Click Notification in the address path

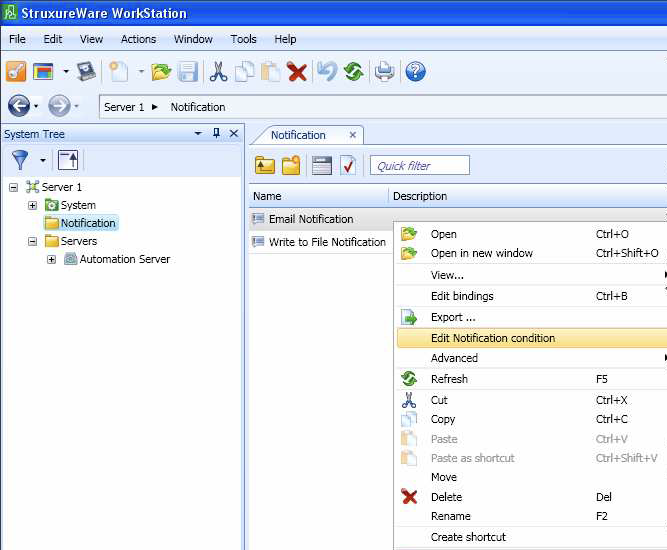pos(198,107)
